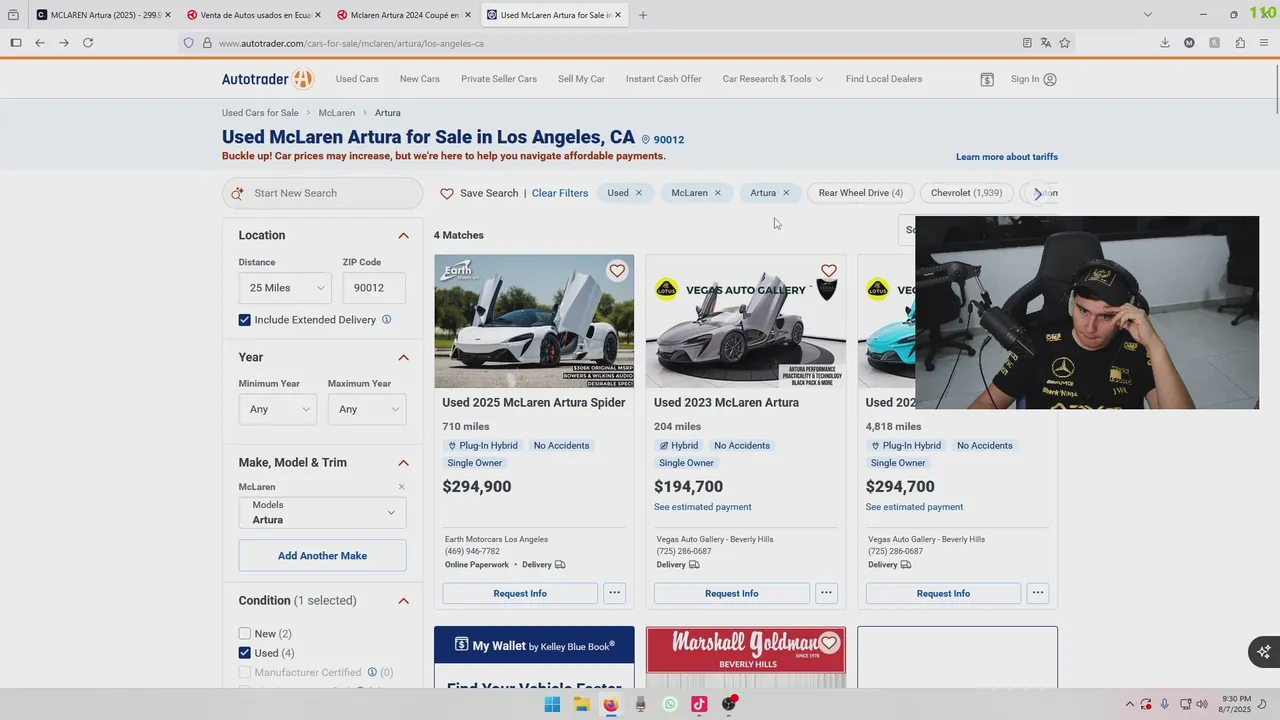
Task: Request Info for 2023 McLaren Artura
Action: click(x=732, y=593)
